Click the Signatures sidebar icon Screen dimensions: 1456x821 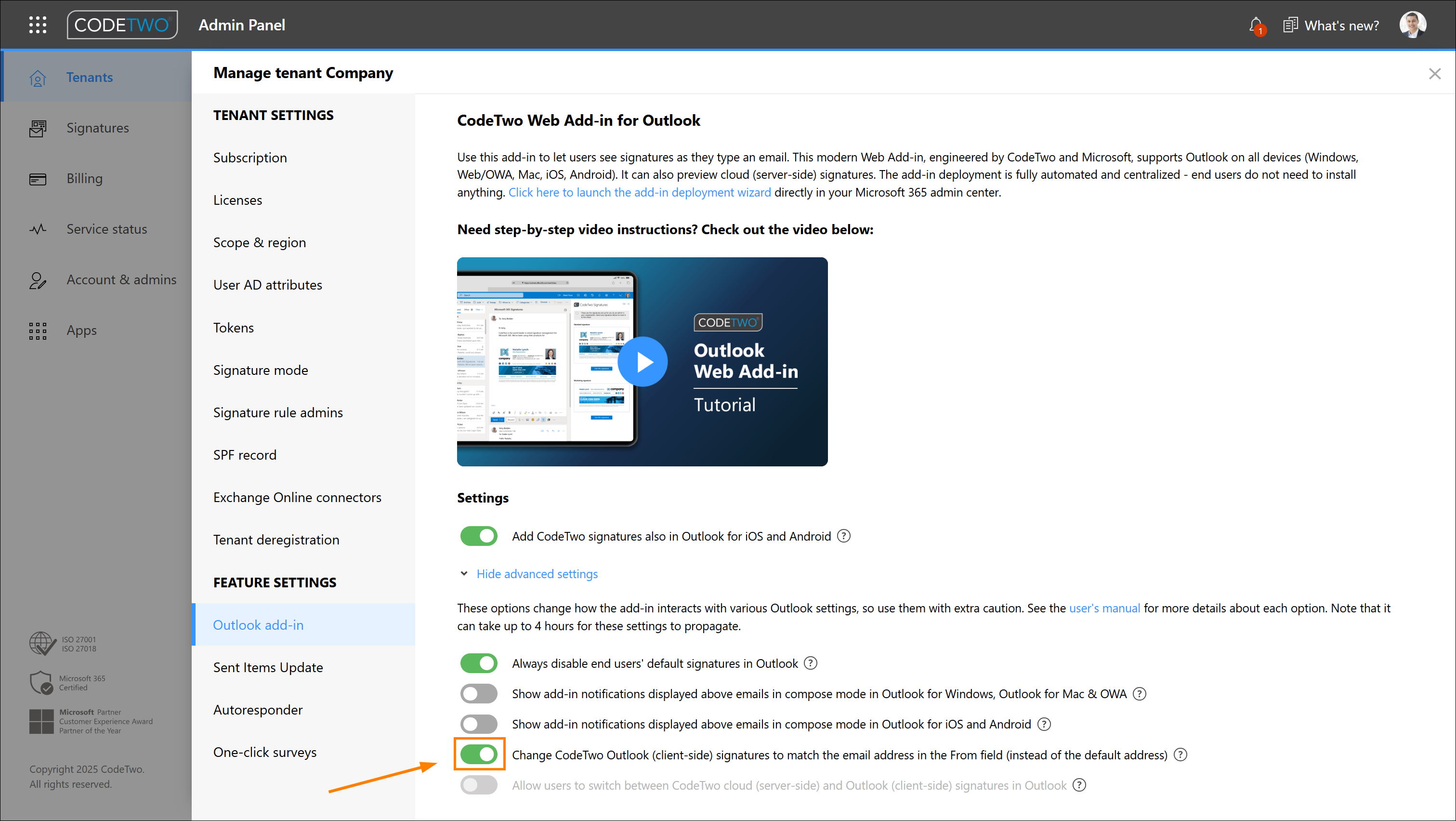click(38, 128)
